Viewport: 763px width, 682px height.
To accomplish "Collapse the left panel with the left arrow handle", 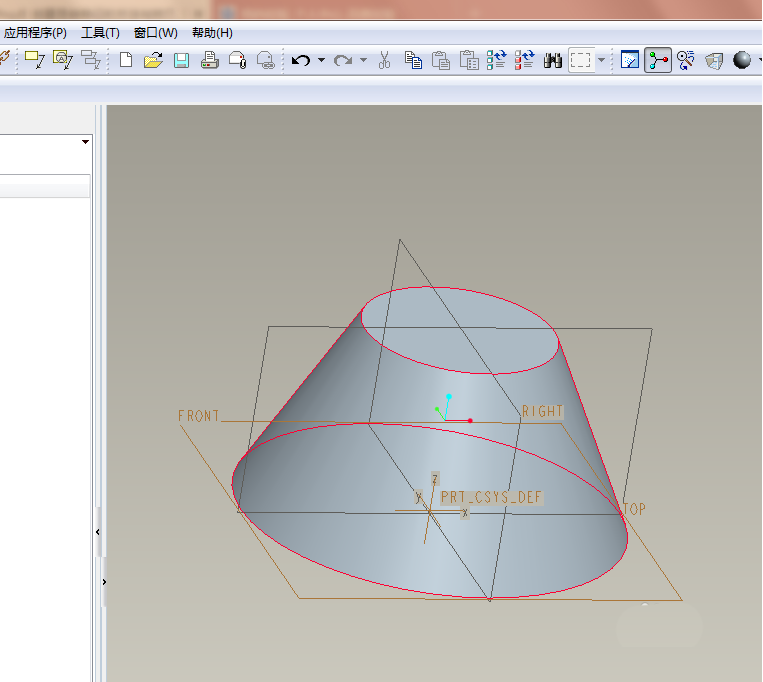I will tap(97, 532).
